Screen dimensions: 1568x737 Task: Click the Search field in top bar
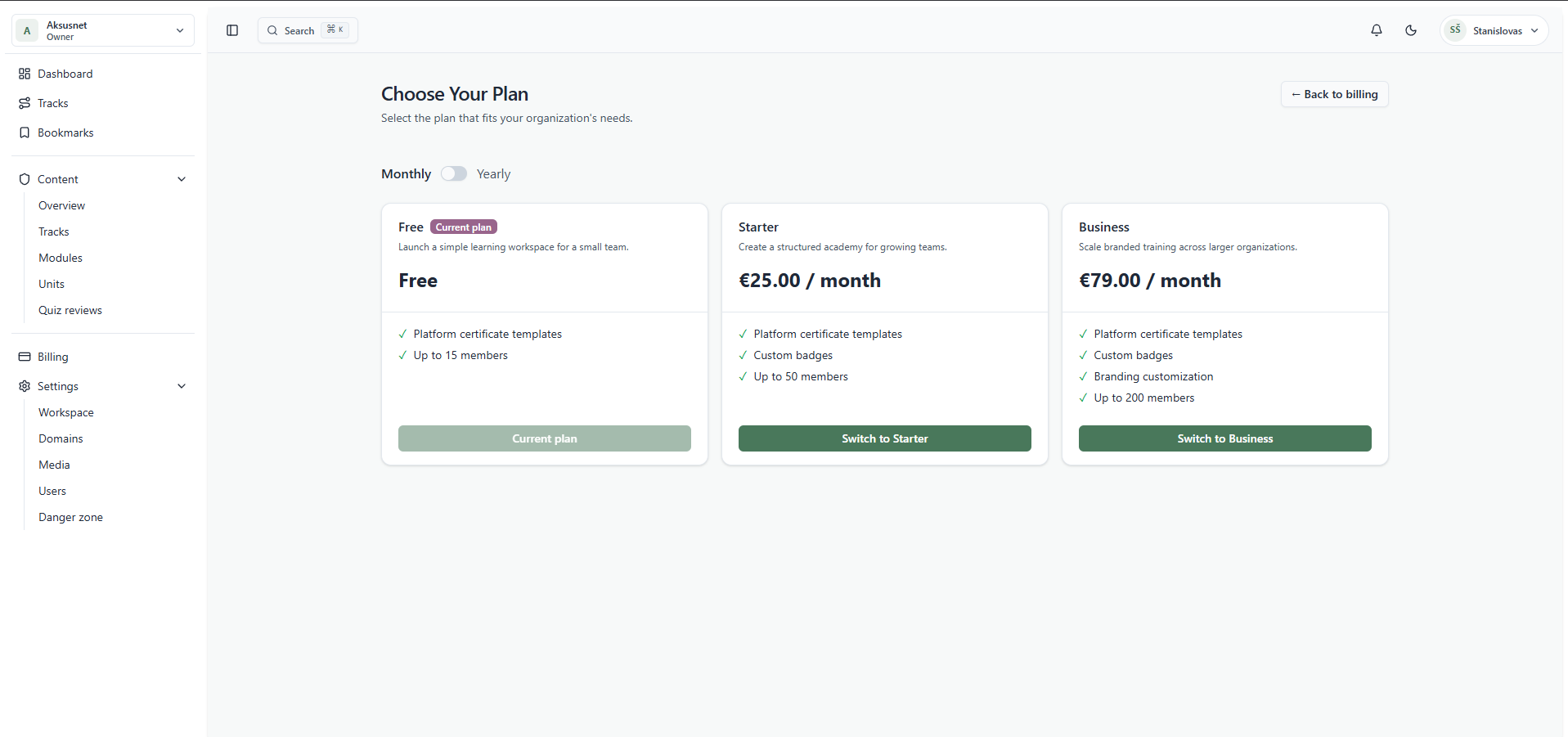(x=308, y=30)
